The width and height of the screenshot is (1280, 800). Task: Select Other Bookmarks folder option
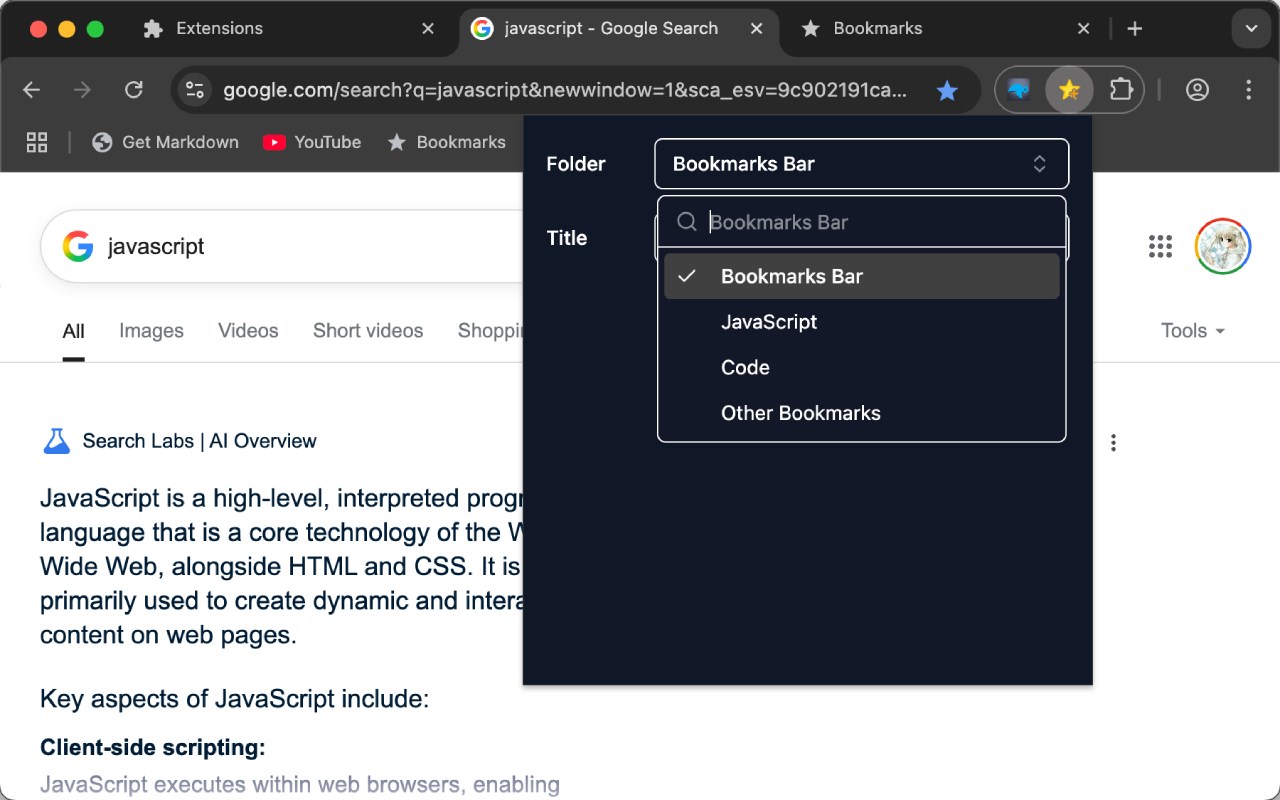(x=800, y=414)
